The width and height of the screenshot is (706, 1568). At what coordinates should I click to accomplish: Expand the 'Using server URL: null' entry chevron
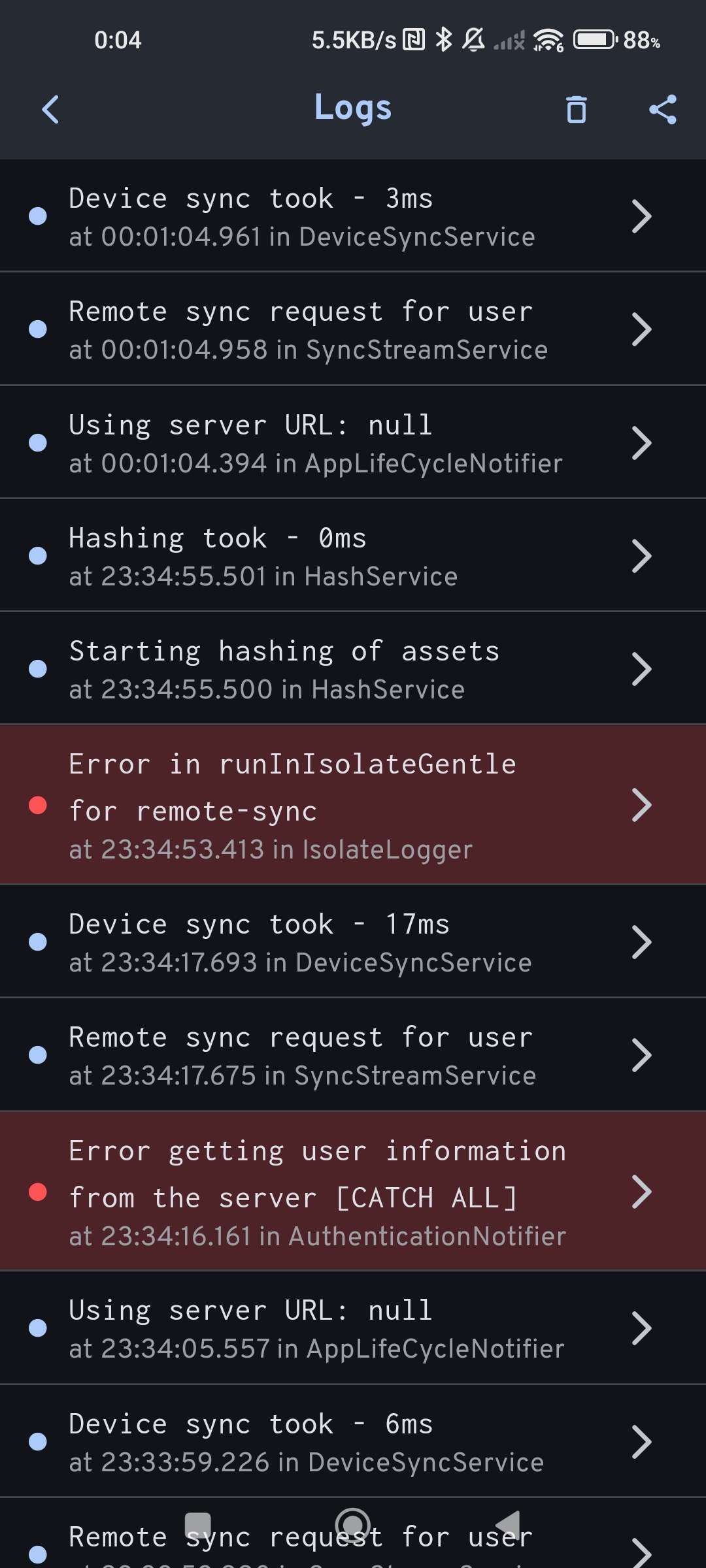tap(642, 442)
